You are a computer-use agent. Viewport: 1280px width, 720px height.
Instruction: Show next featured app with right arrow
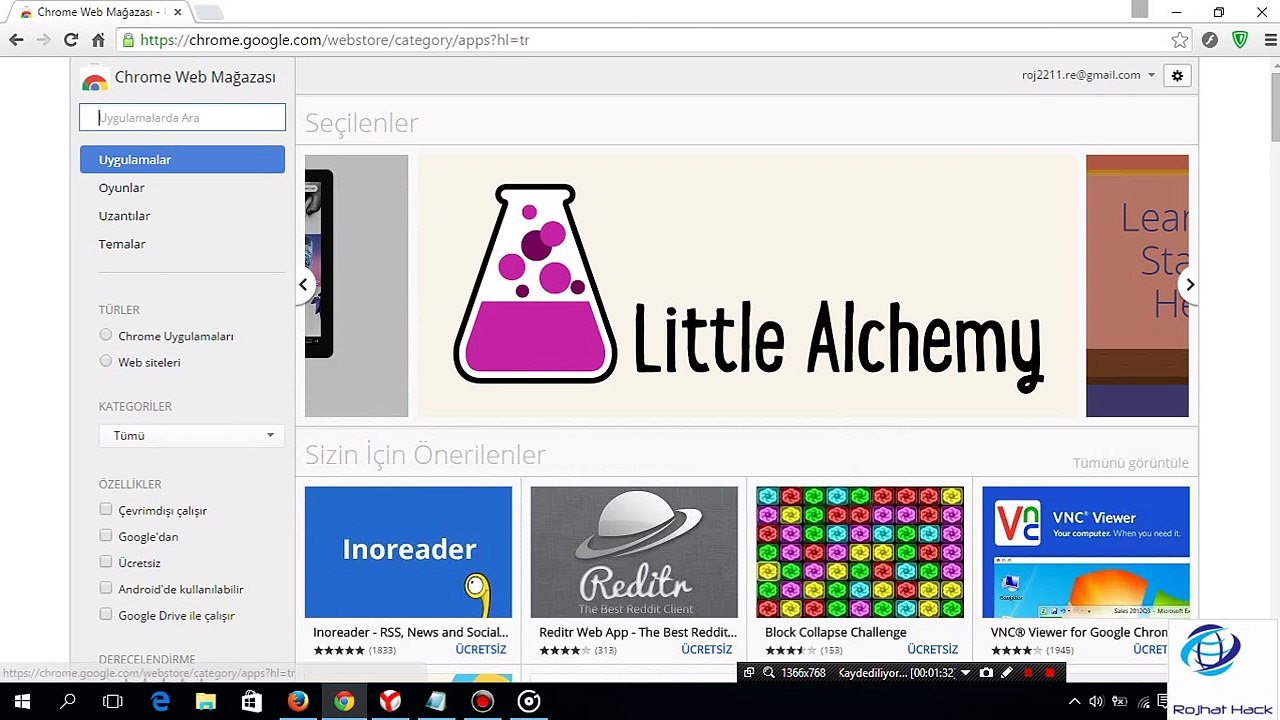point(1189,285)
